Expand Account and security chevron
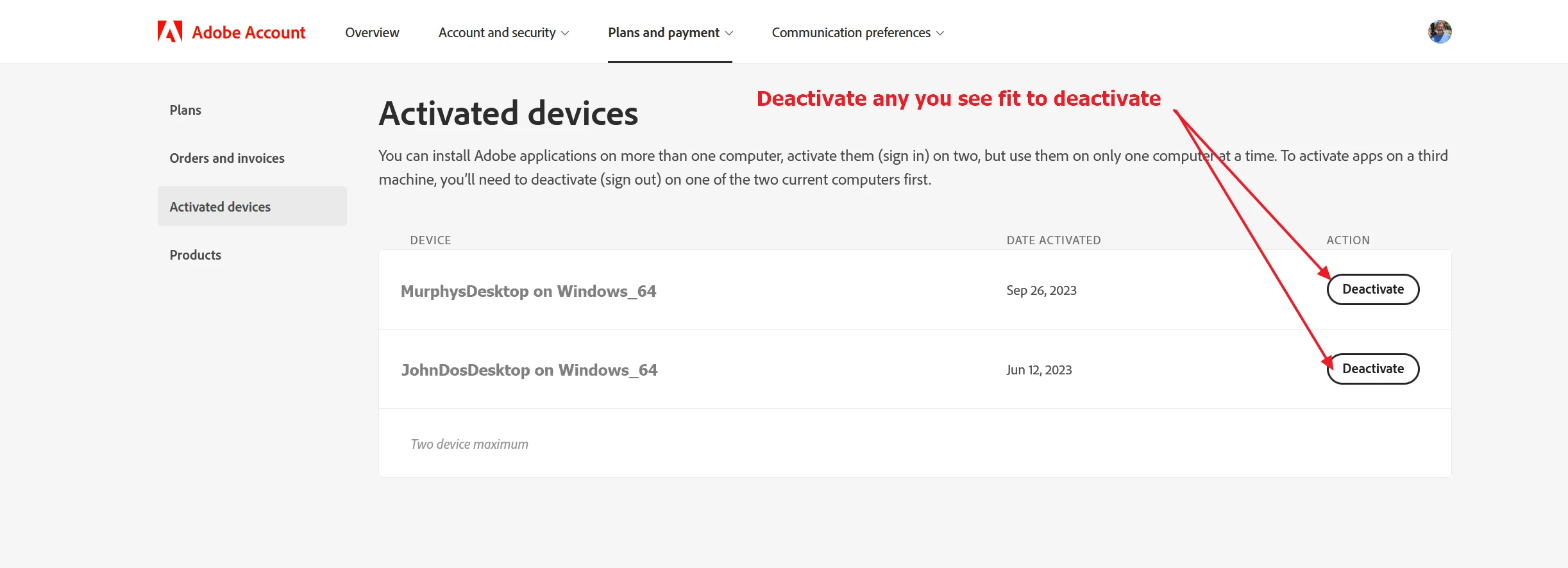 565,33
